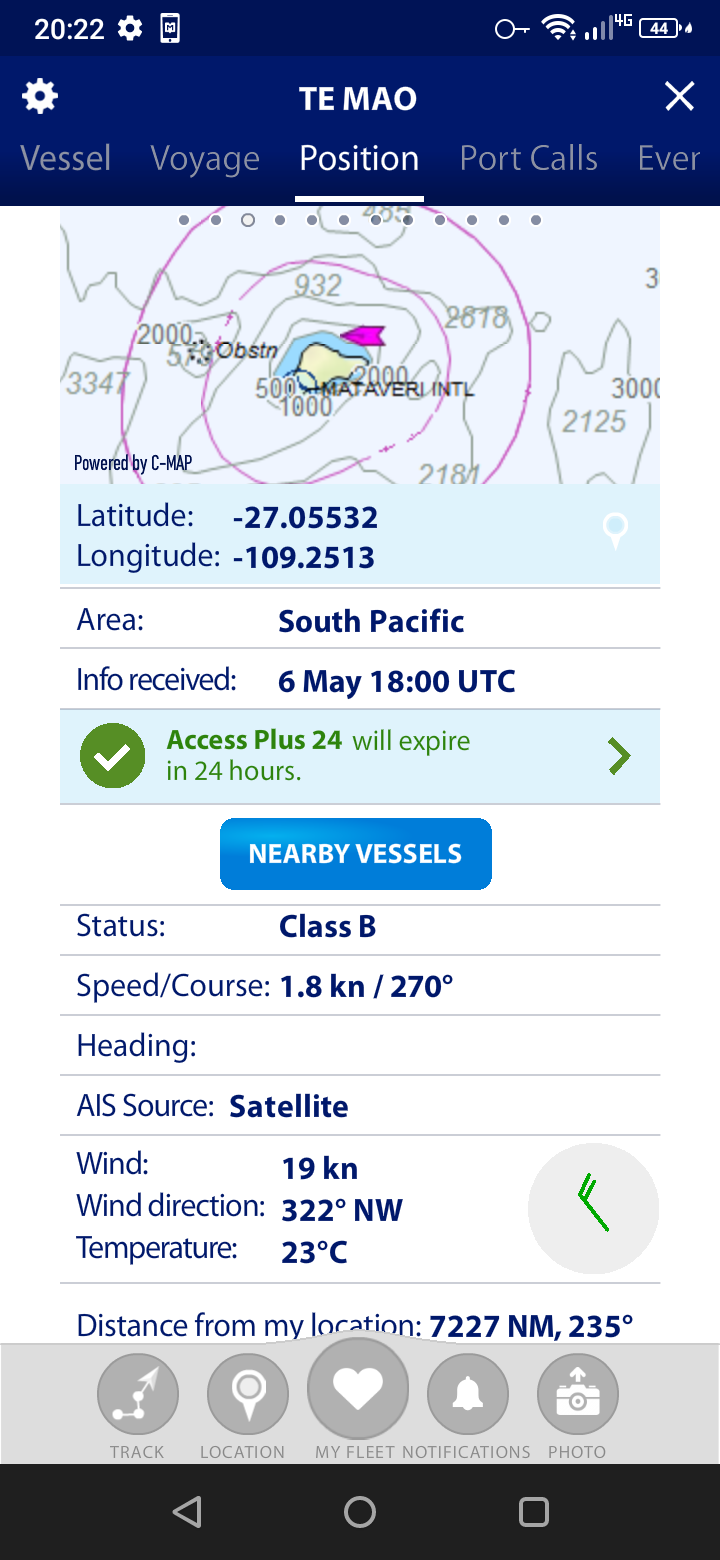
Task: Close the TE MAO vessel page
Action: tap(680, 97)
